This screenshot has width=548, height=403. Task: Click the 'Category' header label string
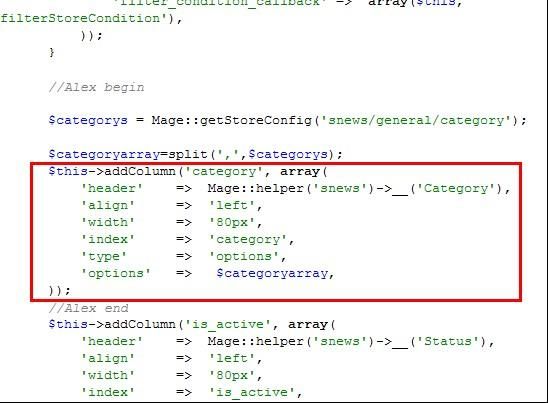coord(456,188)
